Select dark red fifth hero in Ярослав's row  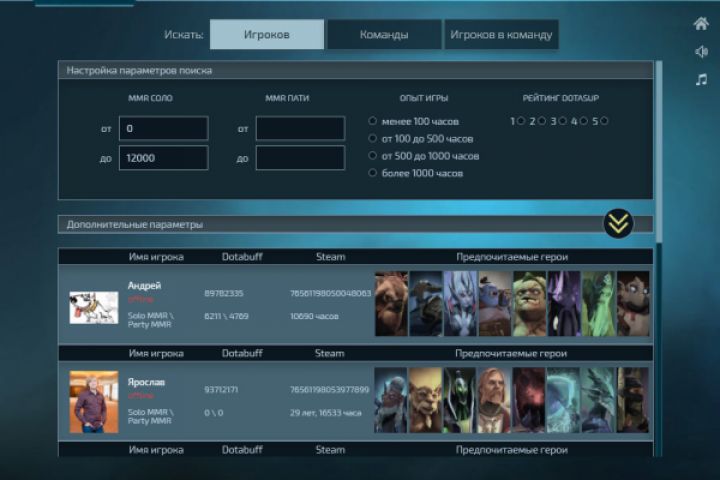click(x=529, y=400)
